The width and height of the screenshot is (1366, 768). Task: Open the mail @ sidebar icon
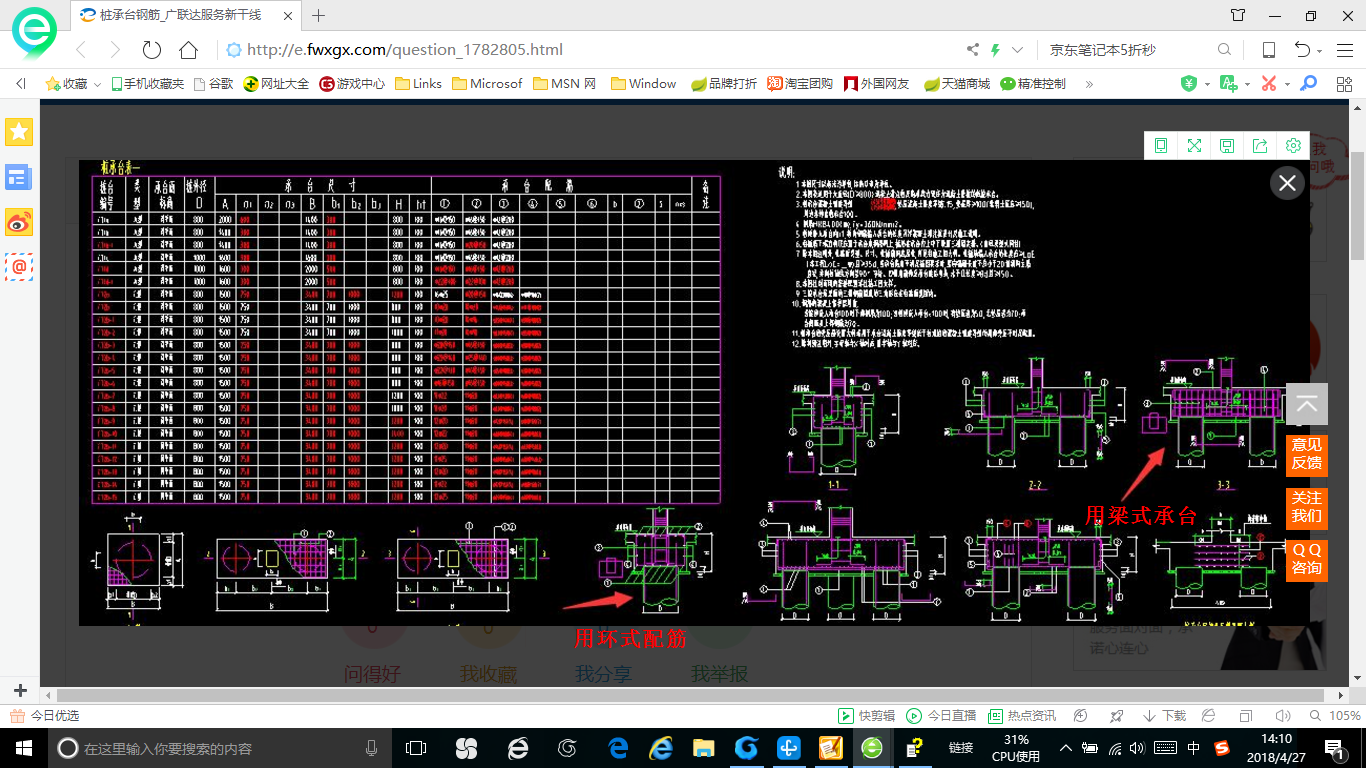[20, 267]
